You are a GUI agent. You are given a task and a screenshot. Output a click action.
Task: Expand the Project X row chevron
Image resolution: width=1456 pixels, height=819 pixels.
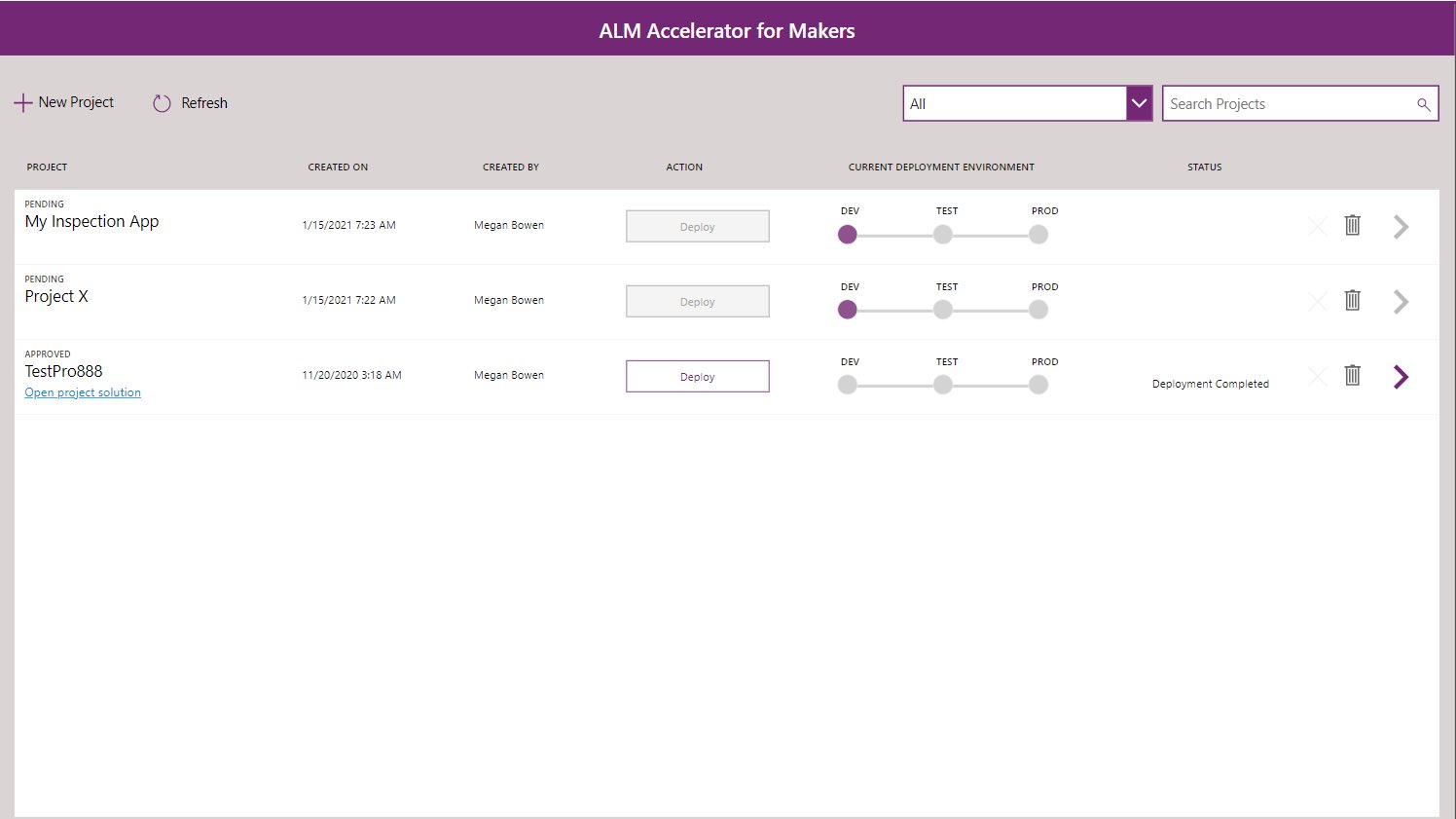1400,301
